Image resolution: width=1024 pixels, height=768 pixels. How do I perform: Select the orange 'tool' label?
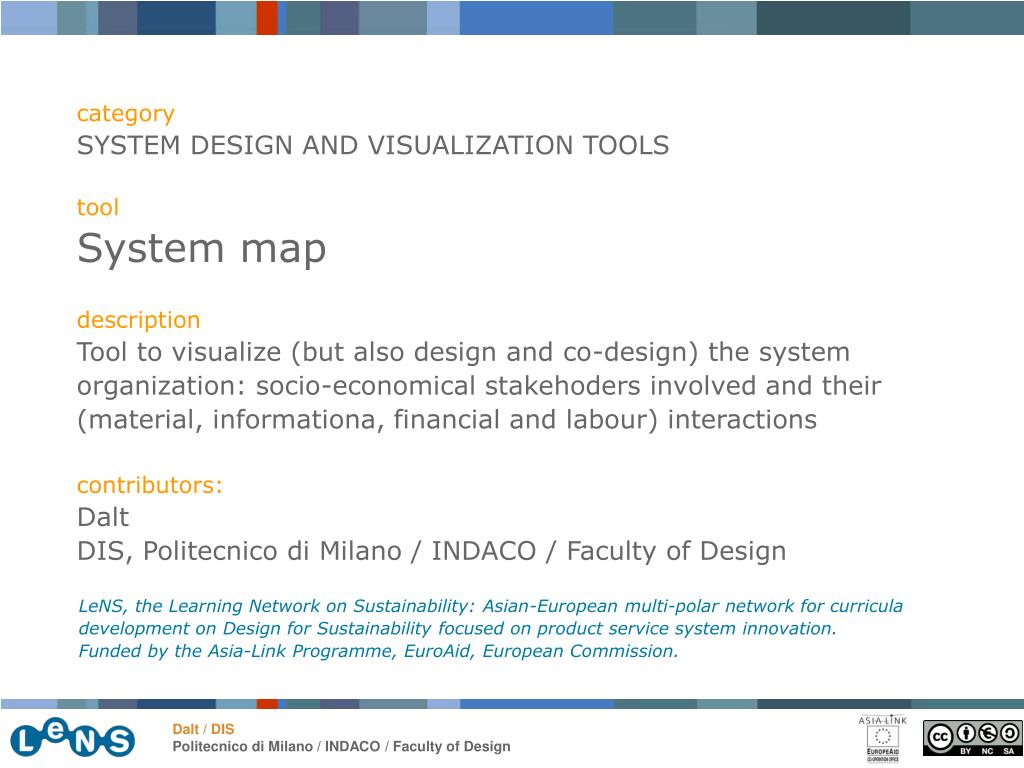(x=97, y=208)
